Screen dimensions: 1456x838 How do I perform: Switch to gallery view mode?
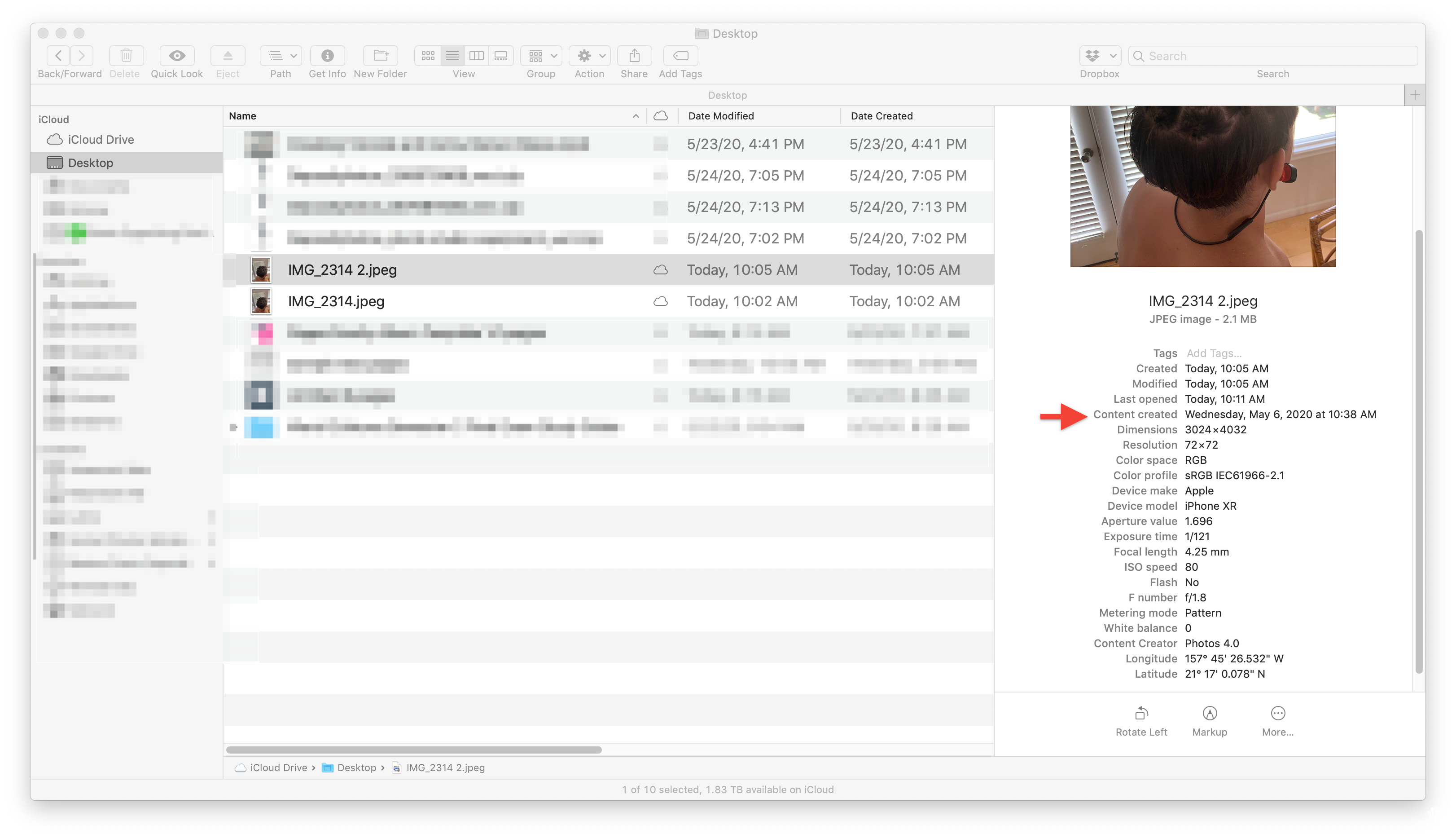(x=501, y=56)
